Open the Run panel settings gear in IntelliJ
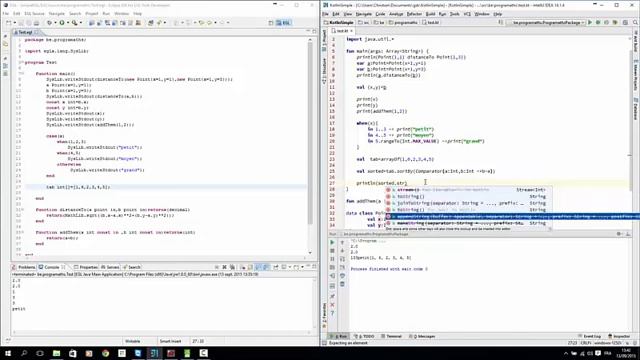The height and width of the screenshot is (360, 640). click(619, 234)
